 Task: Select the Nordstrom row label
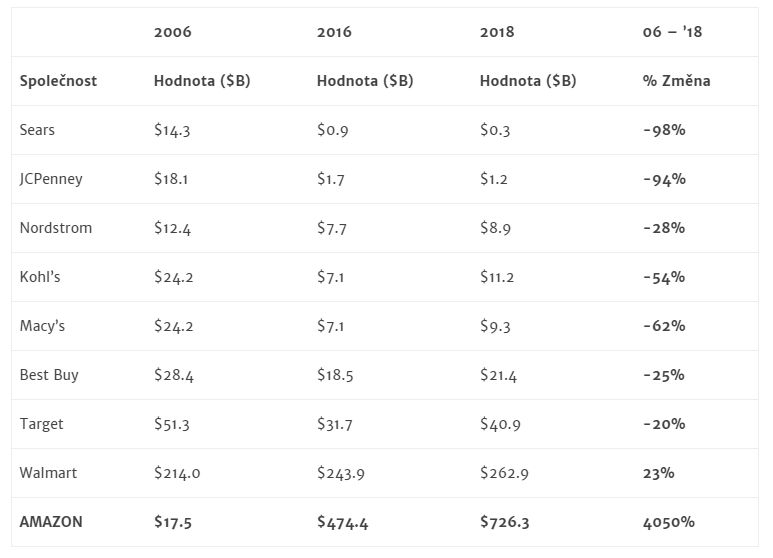click(x=55, y=228)
